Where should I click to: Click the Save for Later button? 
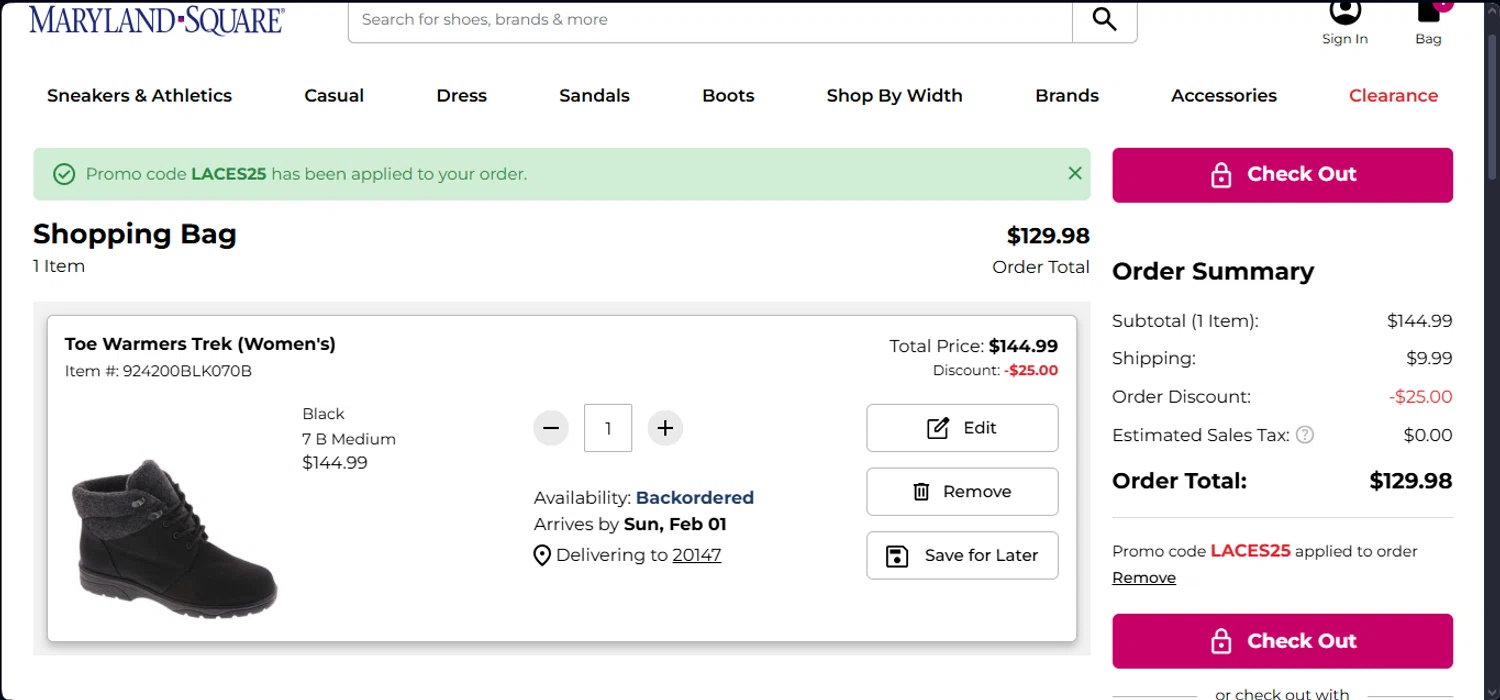pos(962,555)
